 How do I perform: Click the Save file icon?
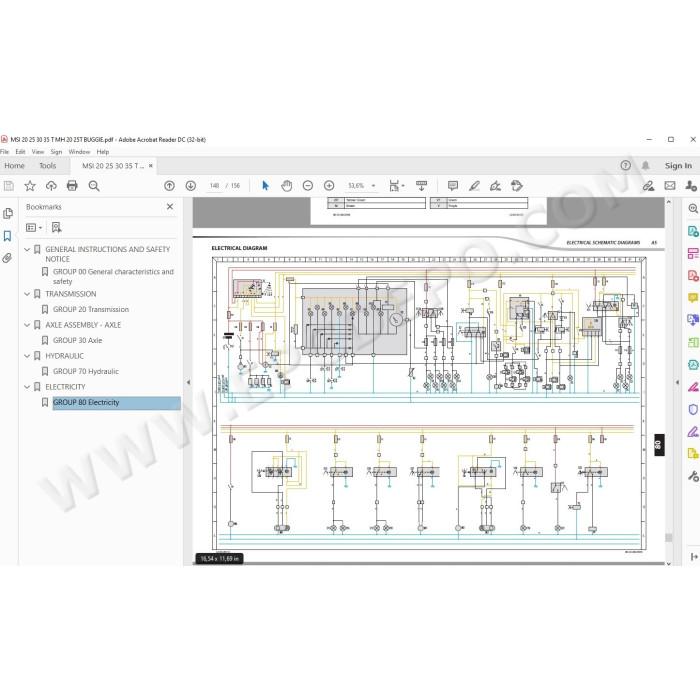click(8, 186)
